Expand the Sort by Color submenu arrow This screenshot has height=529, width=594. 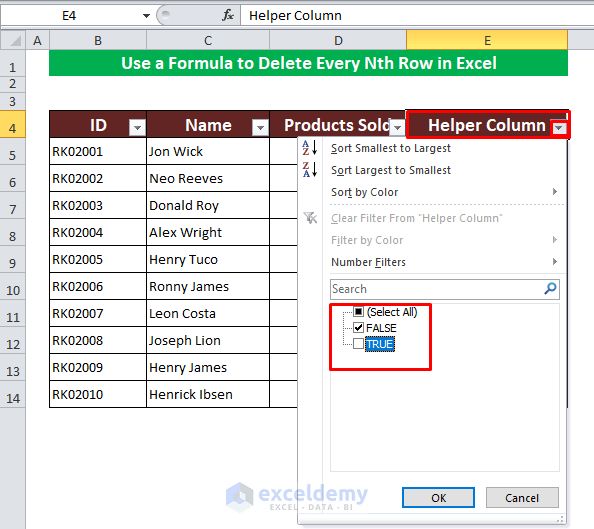pyautogui.click(x=555, y=191)
